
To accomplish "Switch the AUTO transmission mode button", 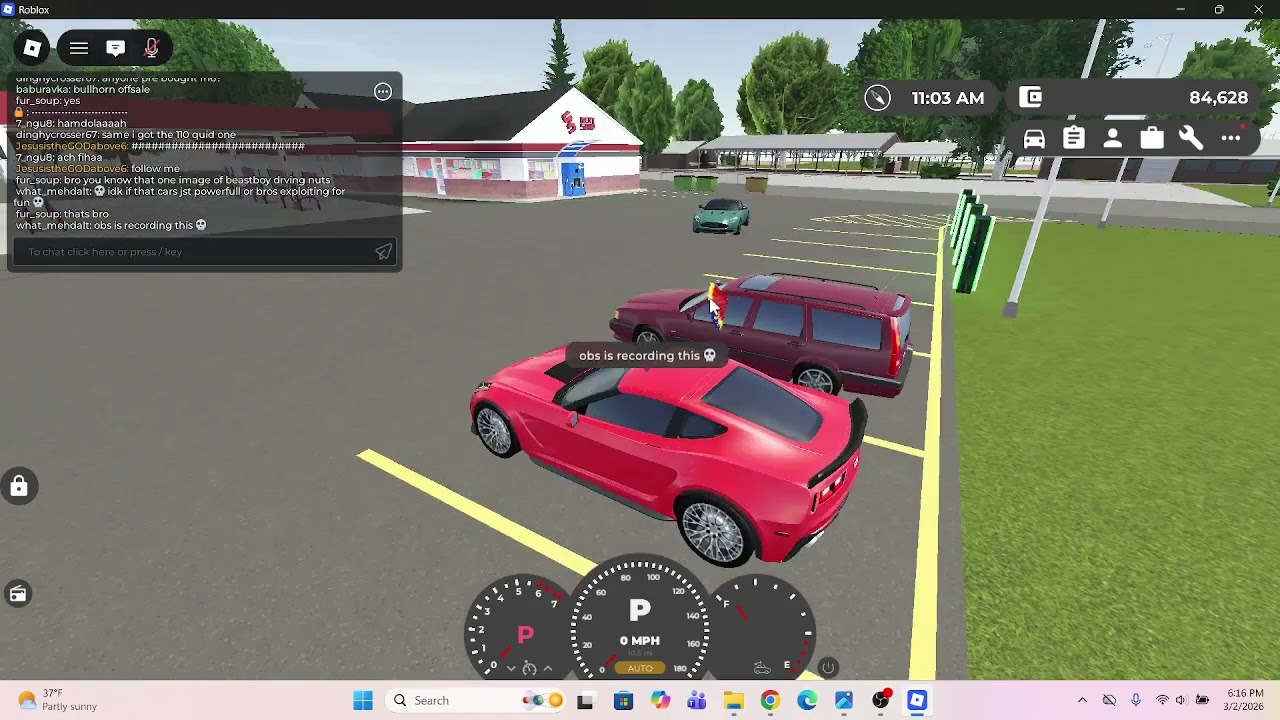I will 640,668.
